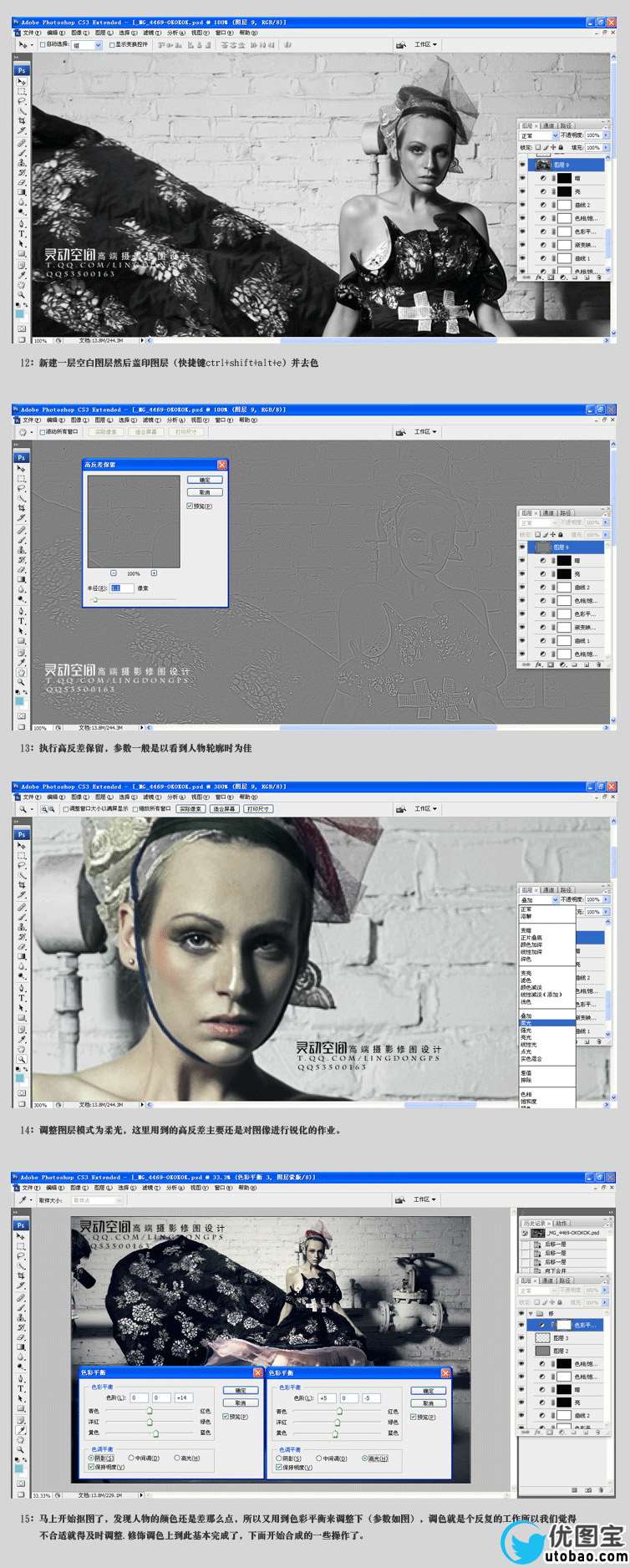Toggle 滚动所有窗口 checkbox in step 13 screenshot

coord(43,432)
